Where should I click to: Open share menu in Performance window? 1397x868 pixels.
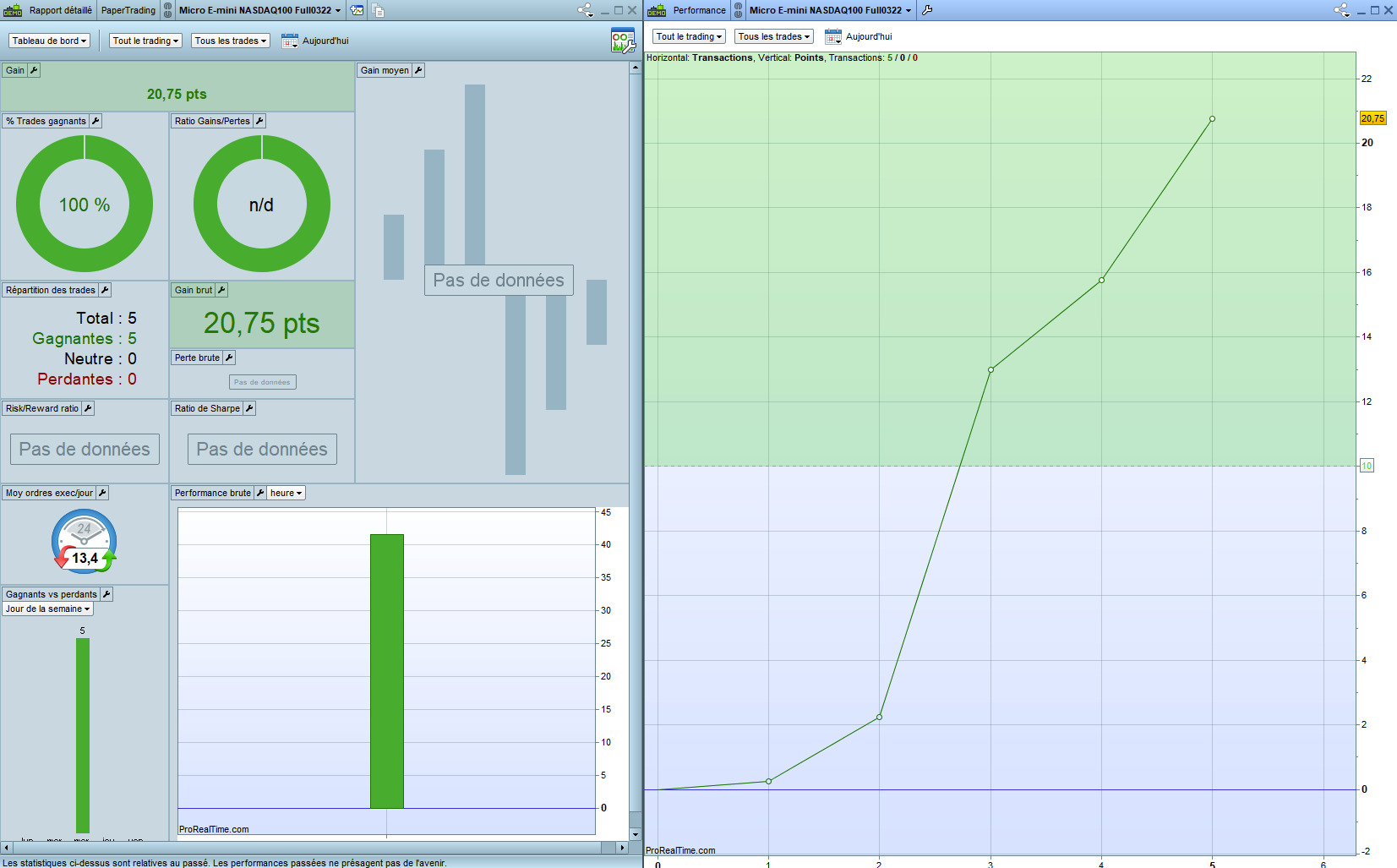coord(1341,10)
